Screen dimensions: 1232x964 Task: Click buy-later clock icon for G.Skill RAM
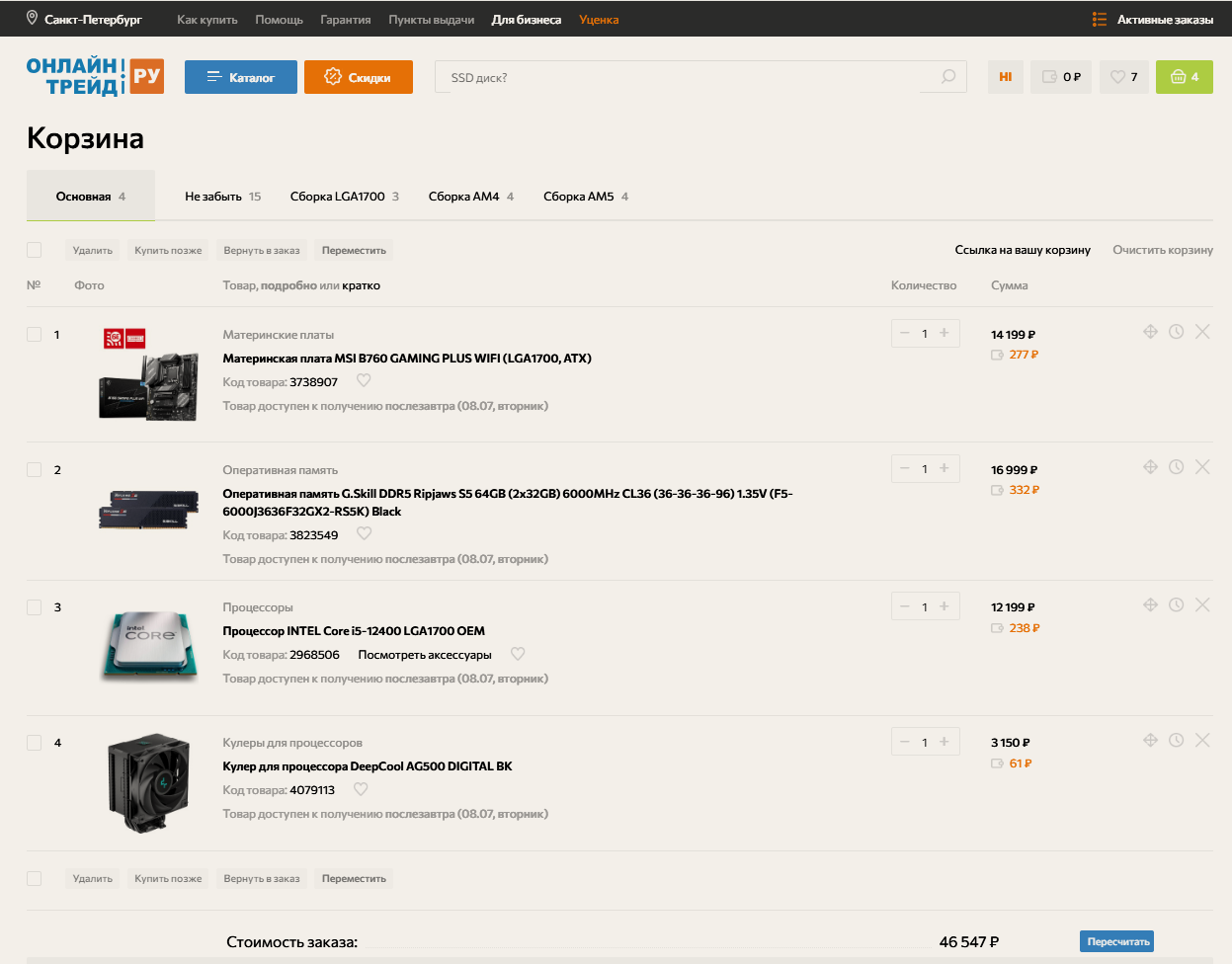pos(1176,467)
